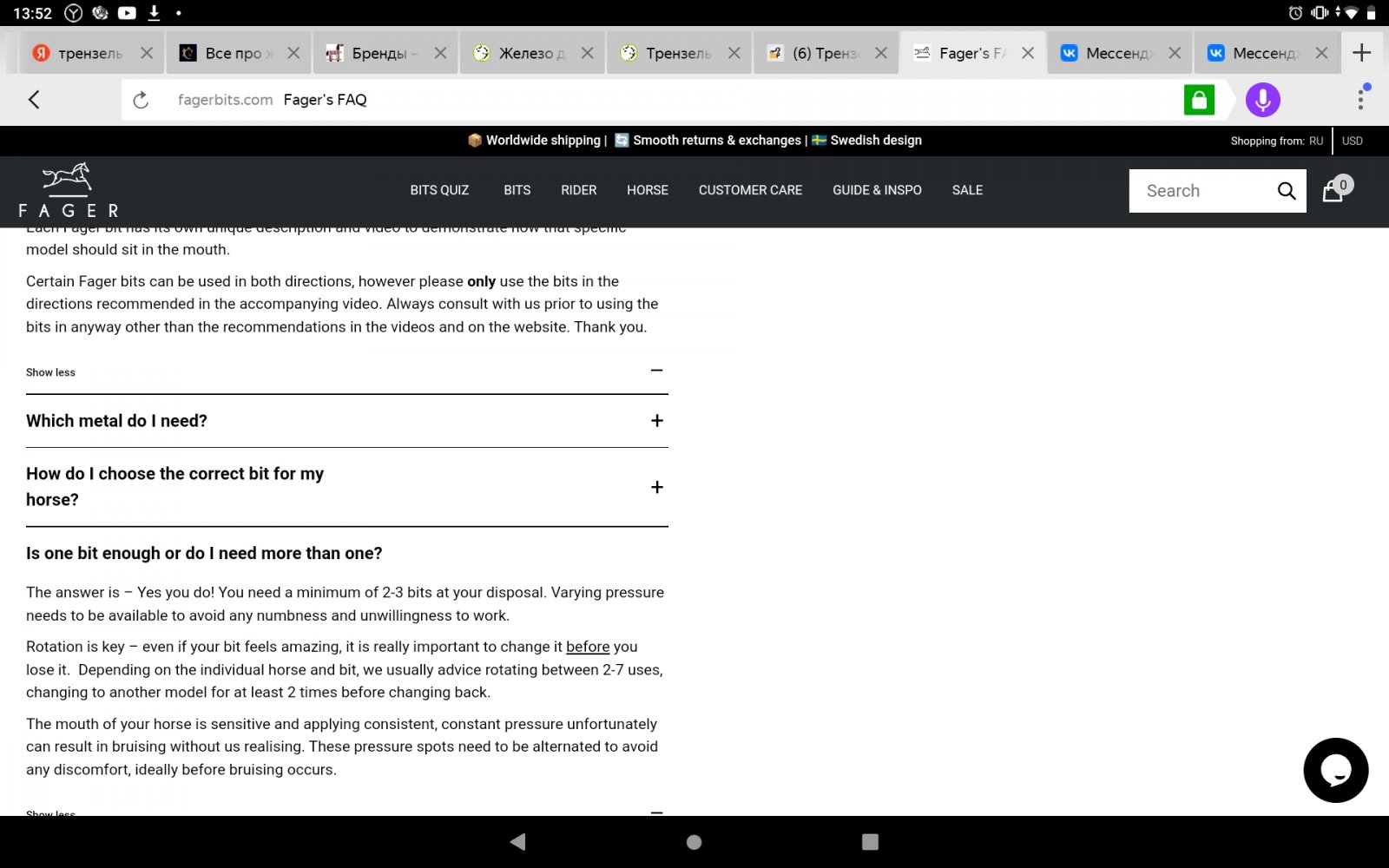
Task: Tap the green secure connection lock icon
Action: click(x=1199, y=100)
